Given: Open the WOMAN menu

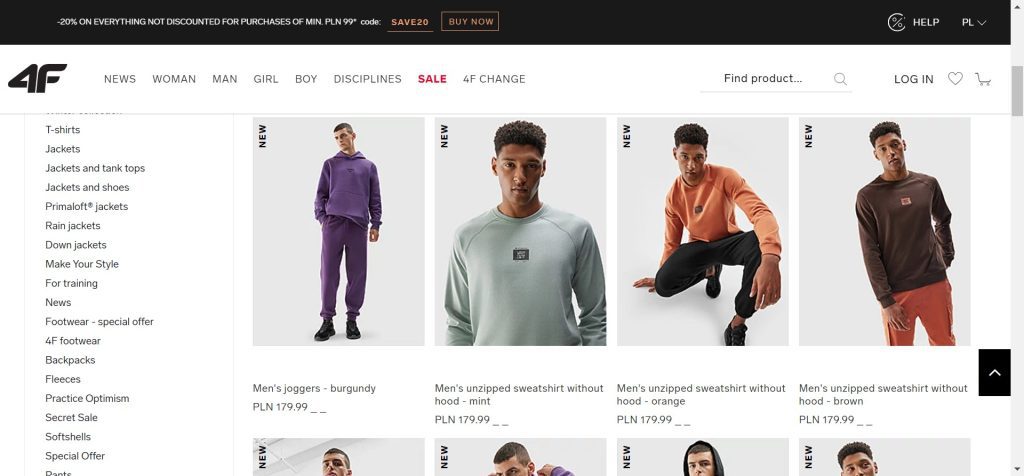Looking at the screenshot, I should click(174, 79).
